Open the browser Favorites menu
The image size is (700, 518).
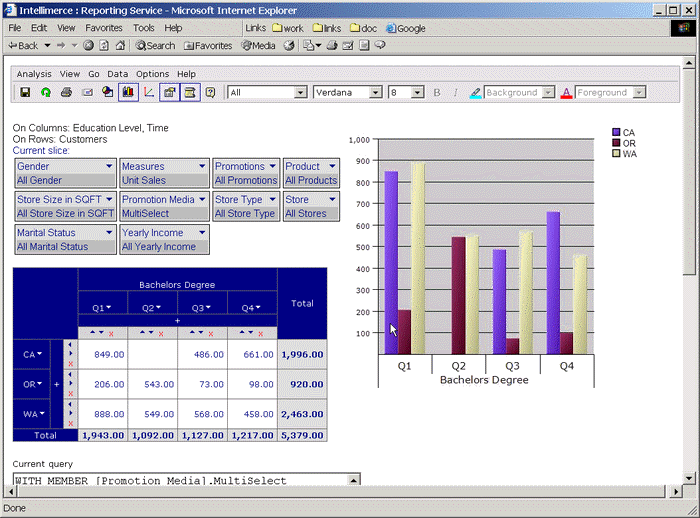tap(104, 28)
